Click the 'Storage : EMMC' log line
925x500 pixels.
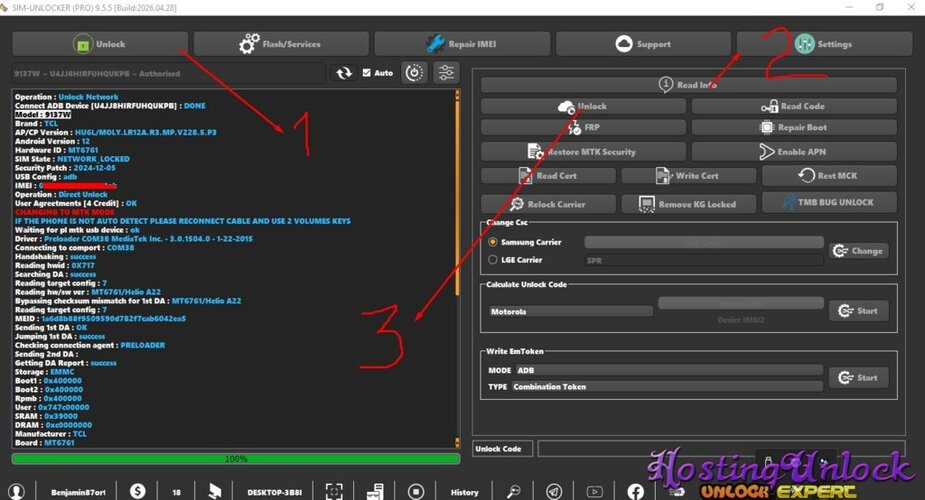click(x=45, y=371)
